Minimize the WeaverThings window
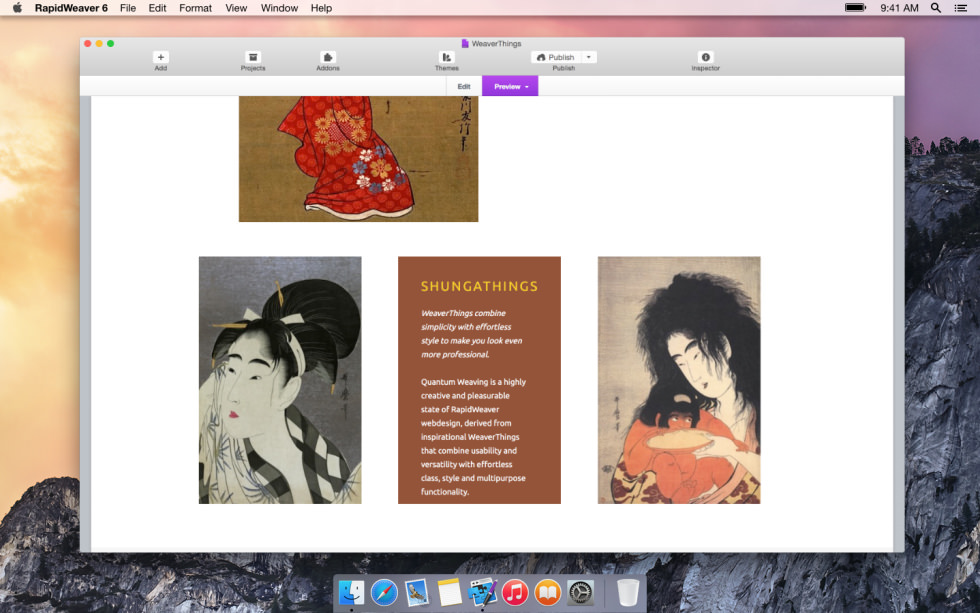Screen dimensions: 980x613 coord(99,43)
